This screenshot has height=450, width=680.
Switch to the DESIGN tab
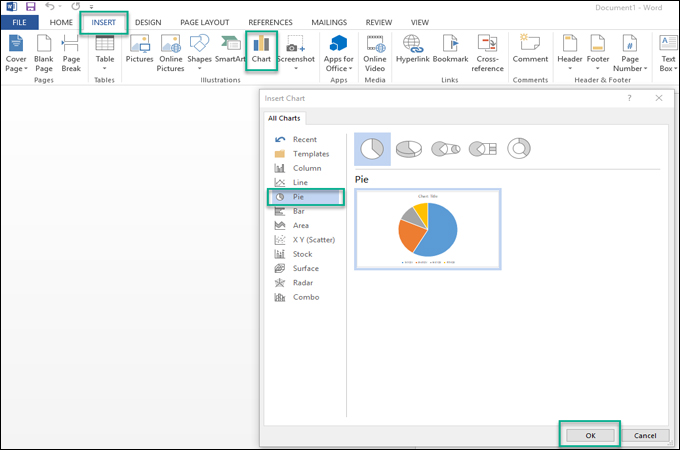point(148,23)
